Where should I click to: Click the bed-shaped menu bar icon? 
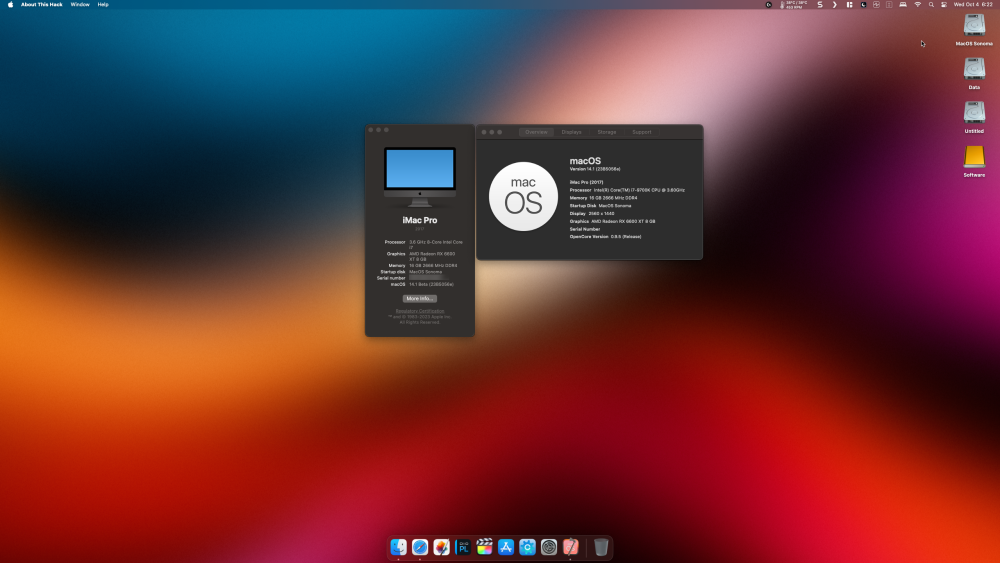[903, 4]
